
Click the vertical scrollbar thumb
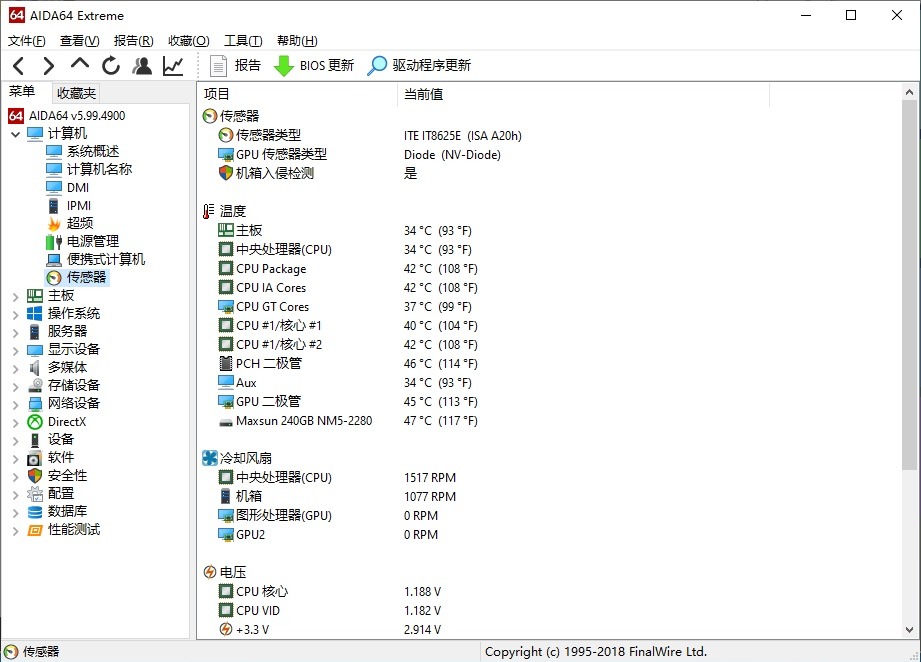point(909,285)
